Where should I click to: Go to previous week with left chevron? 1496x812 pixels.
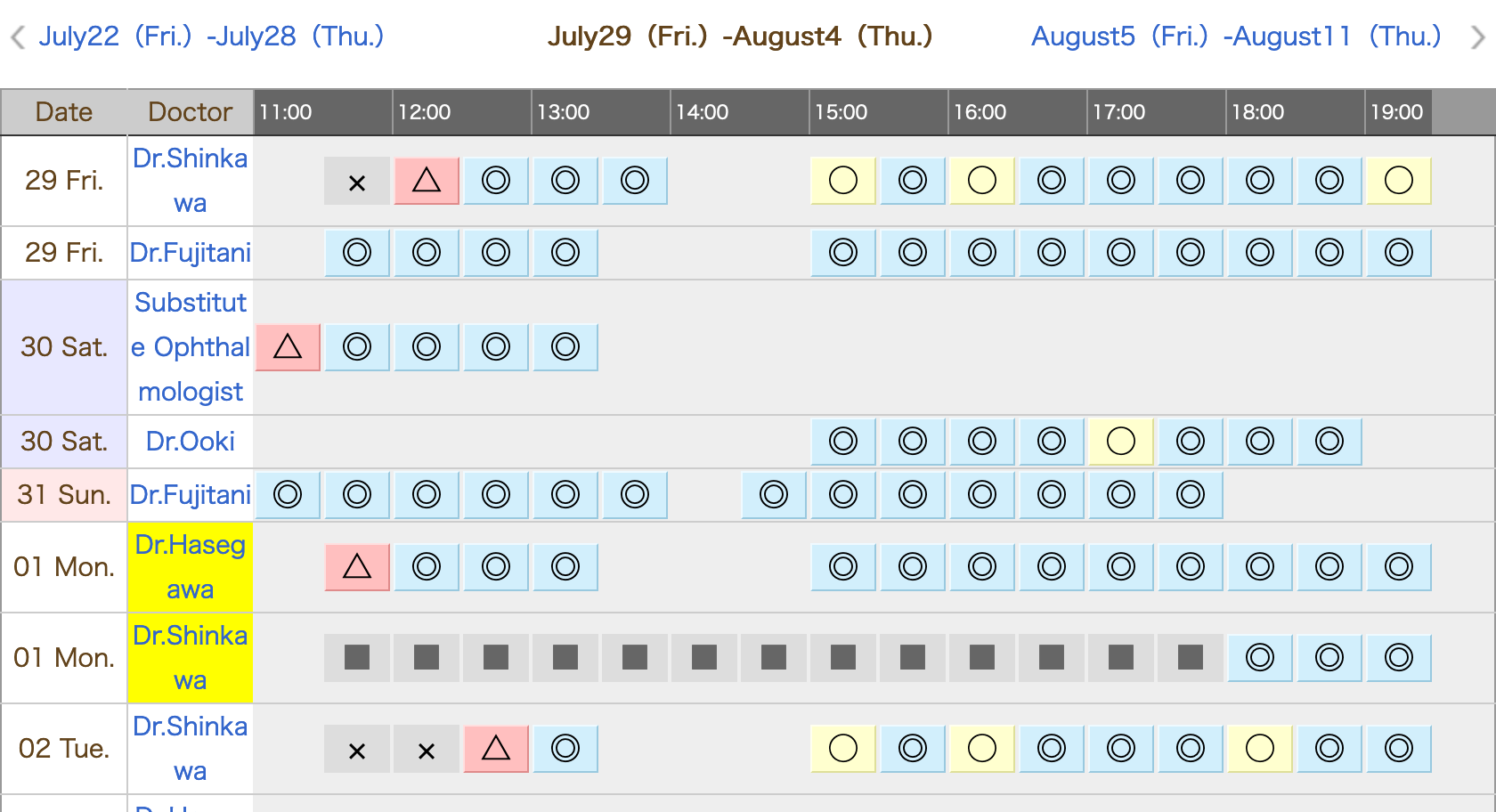[17, 37]
